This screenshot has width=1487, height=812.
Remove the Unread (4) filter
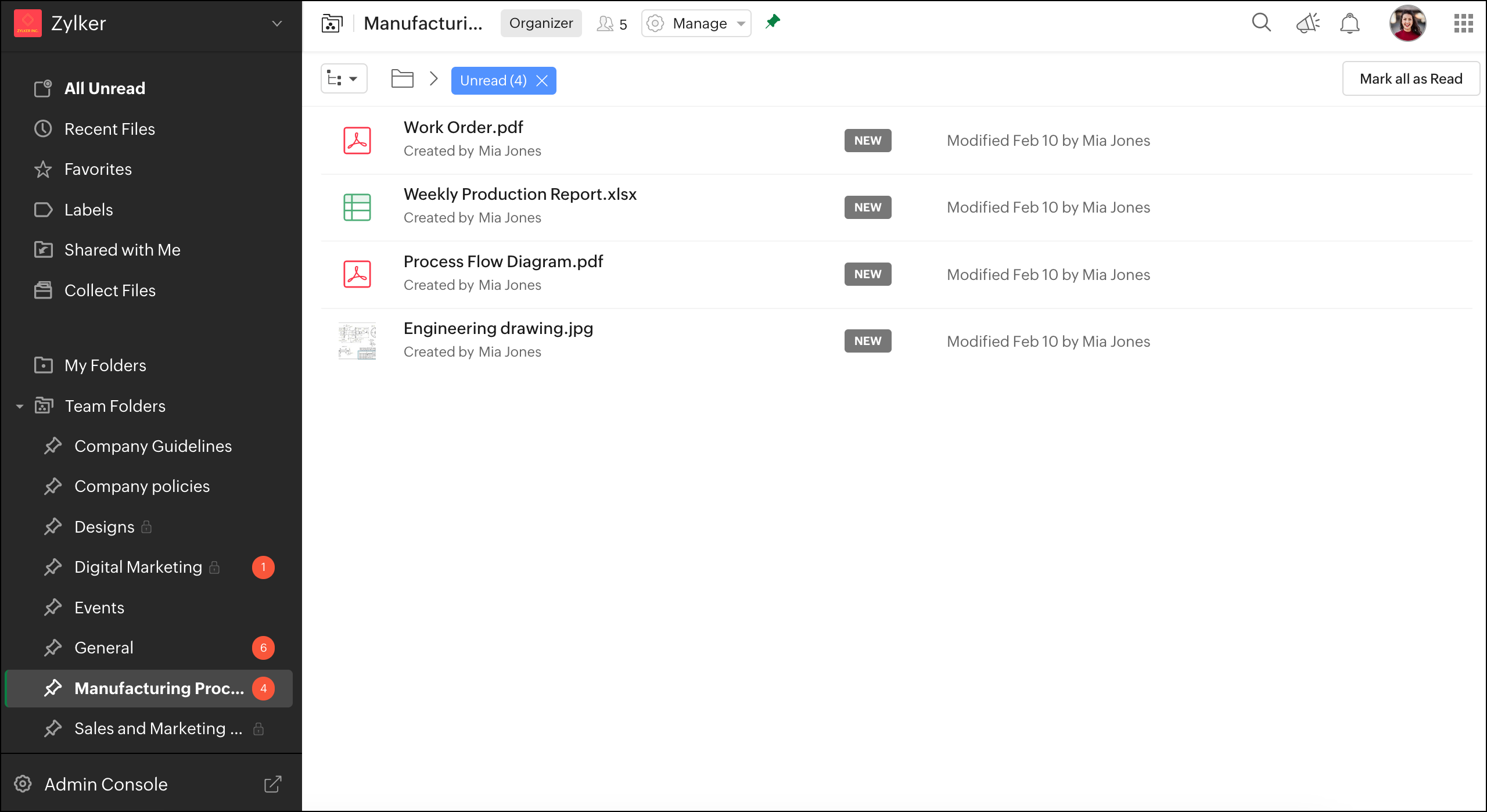point(542,81)
